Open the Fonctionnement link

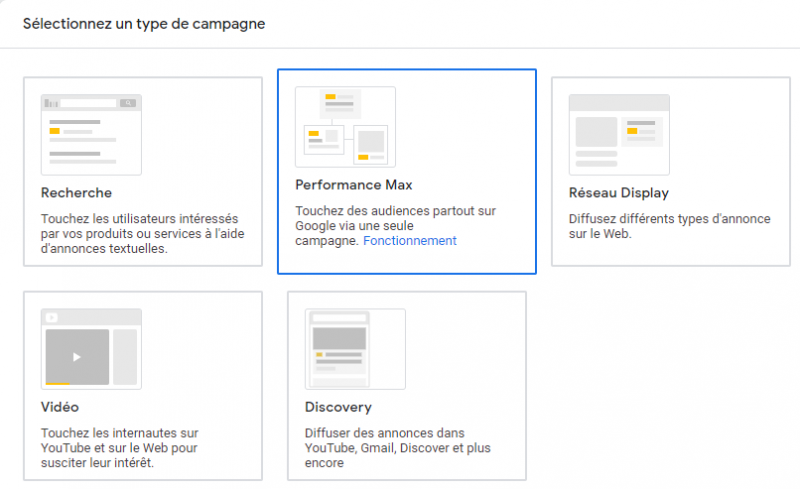[409, 241]
